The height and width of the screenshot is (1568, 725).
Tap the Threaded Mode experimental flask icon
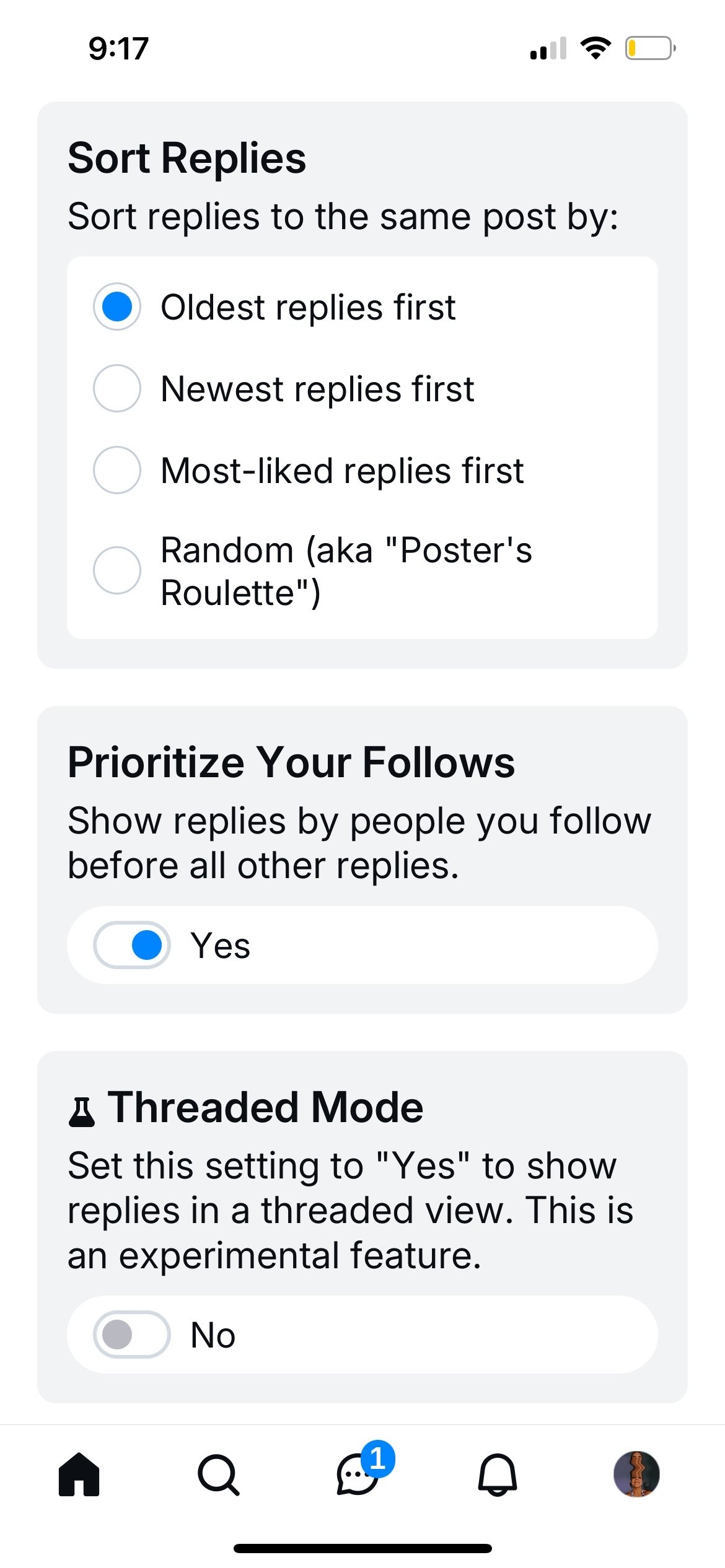[x=81, y=1112]
